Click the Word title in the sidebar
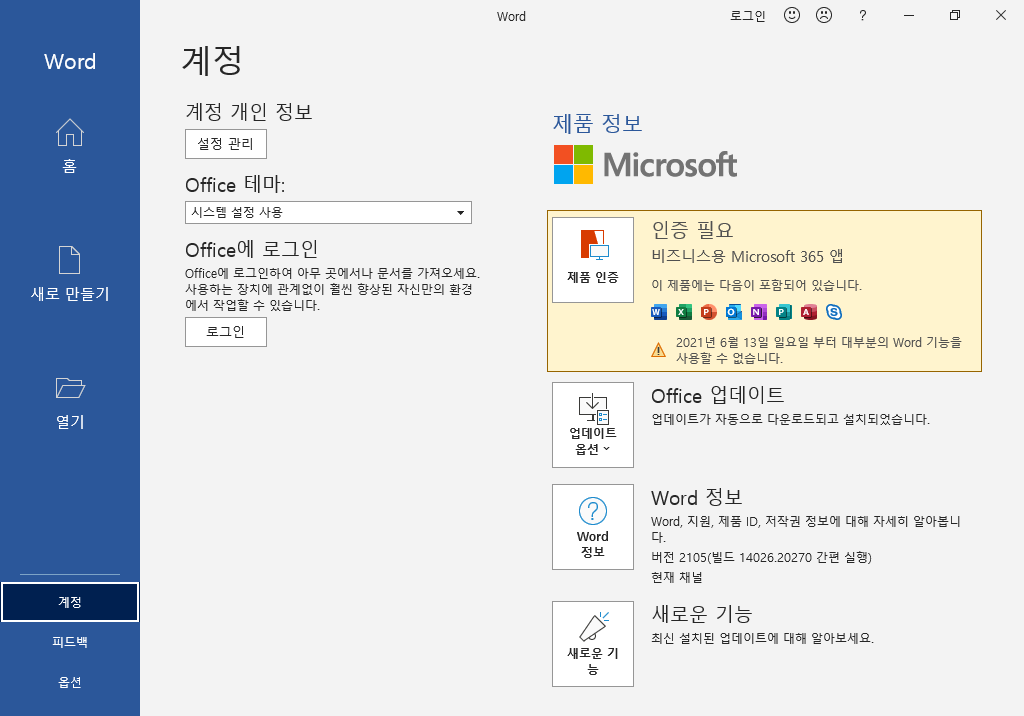 pos(70,61)
